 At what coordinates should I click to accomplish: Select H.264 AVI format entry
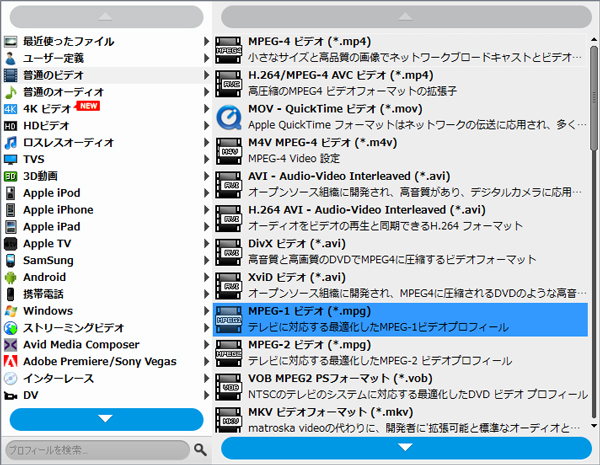click(x=400, y=218)
